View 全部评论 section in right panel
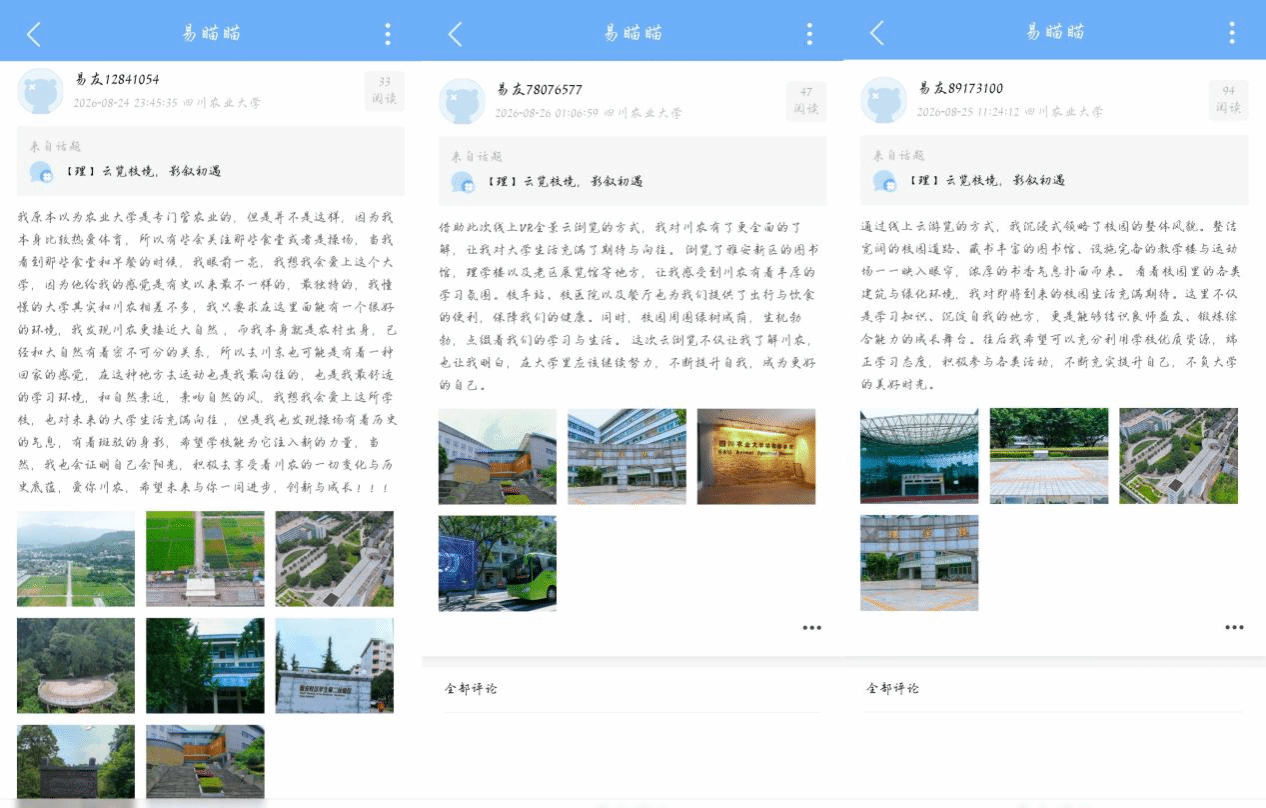1266x808 pixels. (893, 688)
